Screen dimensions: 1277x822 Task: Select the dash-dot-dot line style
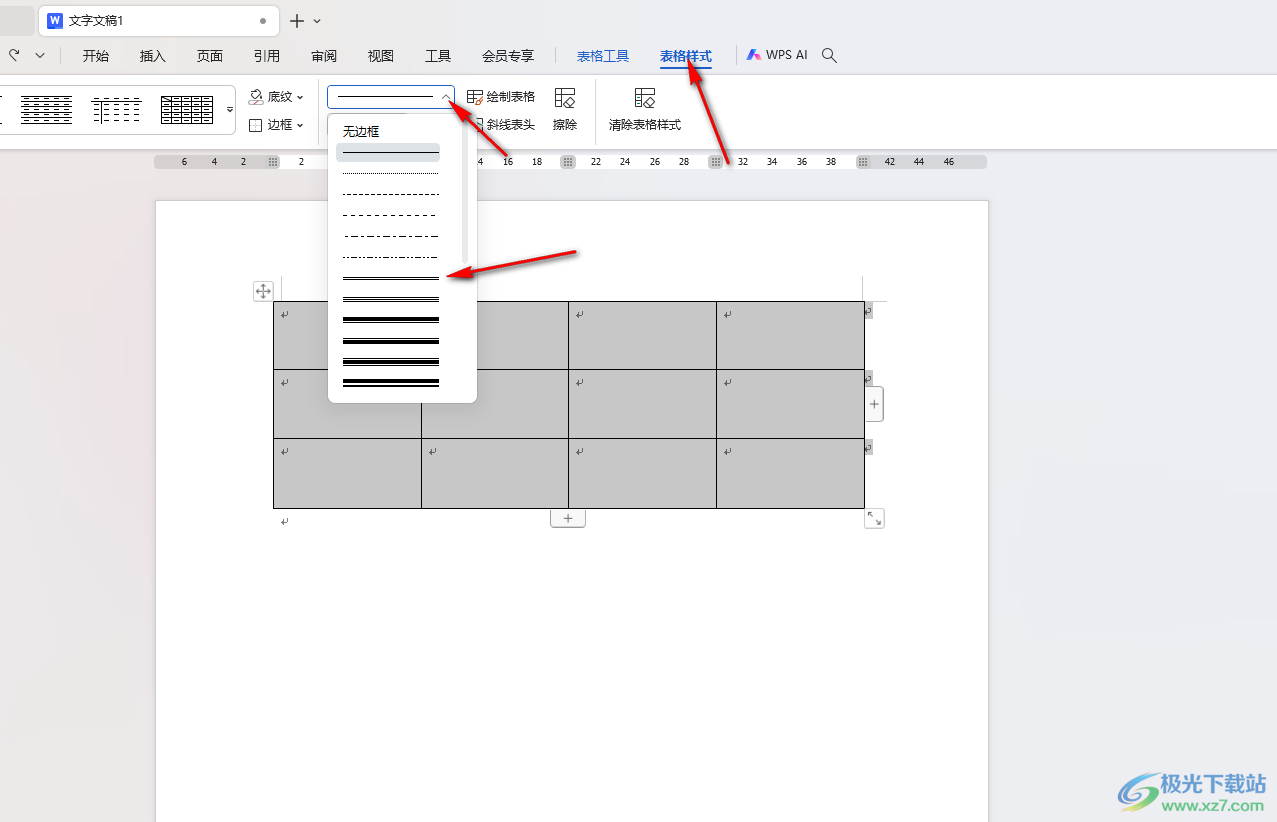(x=389, y=257)
